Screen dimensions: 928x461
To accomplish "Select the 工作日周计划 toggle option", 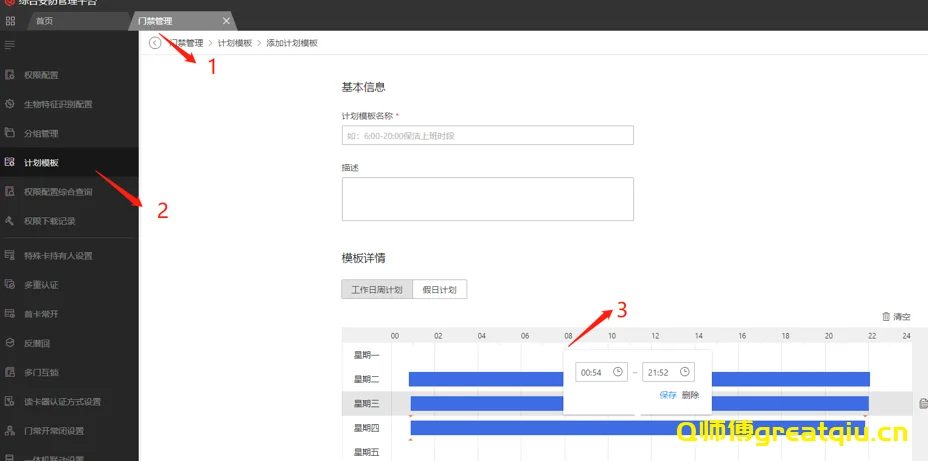I will (376, 290).
